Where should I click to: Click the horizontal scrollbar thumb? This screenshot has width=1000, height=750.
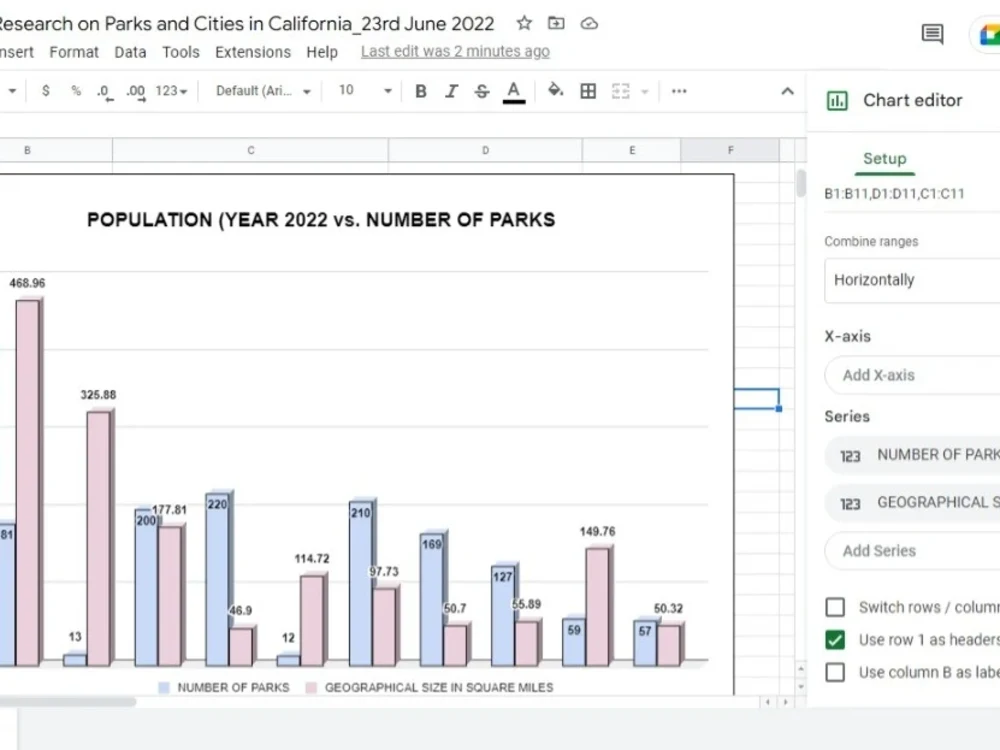pyautogui.click(x=67, y=702)
